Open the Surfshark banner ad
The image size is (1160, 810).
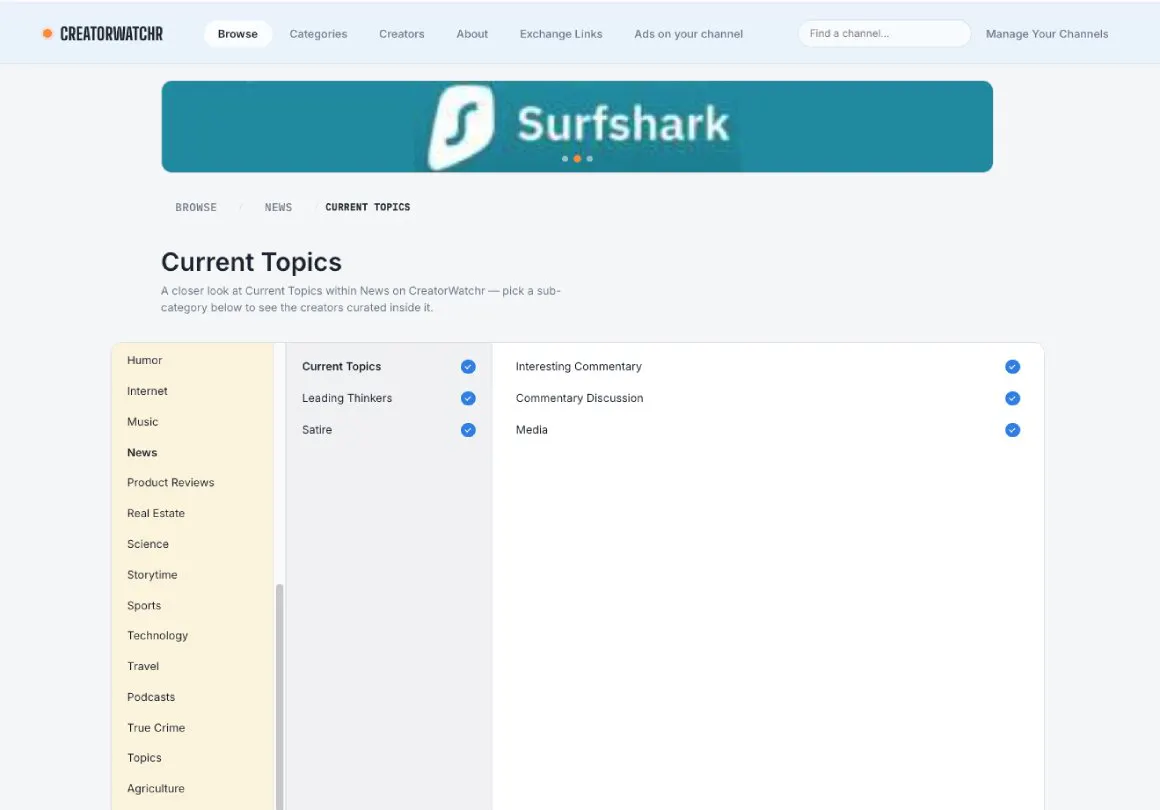point(577,126)
